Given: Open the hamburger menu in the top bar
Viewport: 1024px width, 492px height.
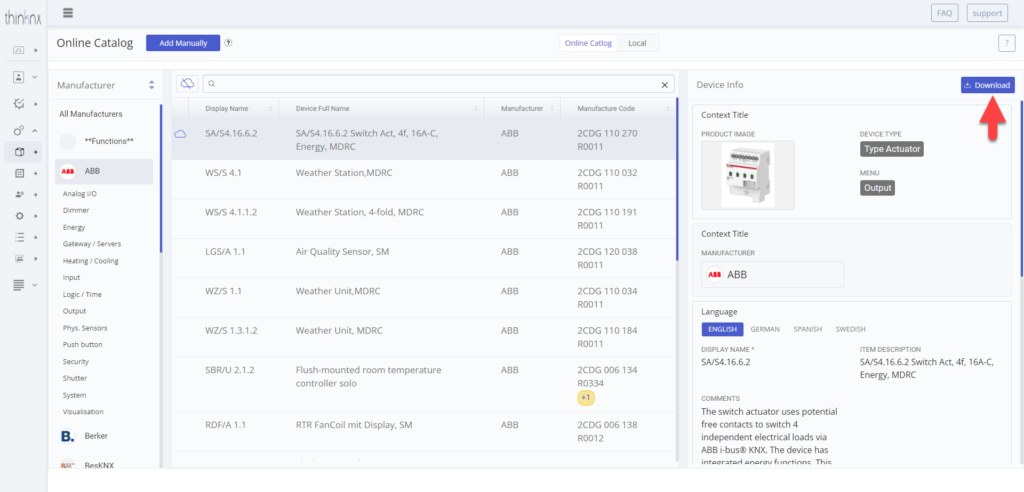Looking at the screenshot, I should point(68,12).
